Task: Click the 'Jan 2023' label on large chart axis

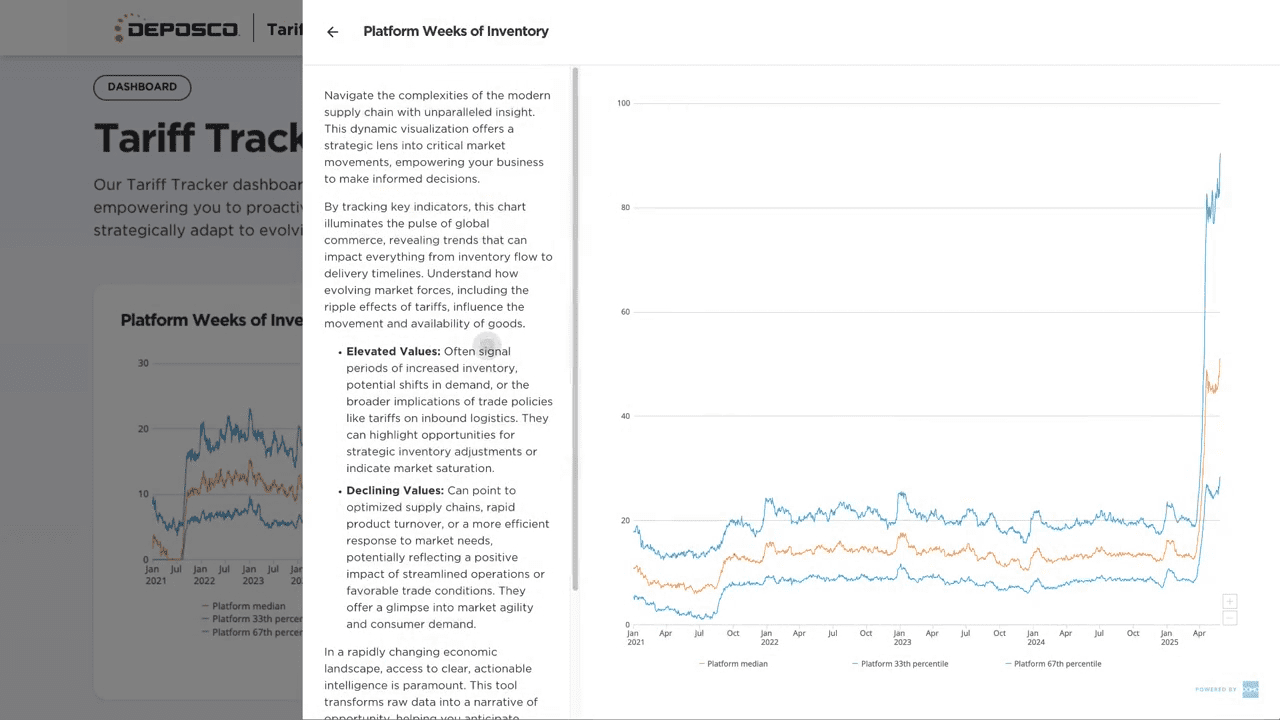Action: coord(902,637)
